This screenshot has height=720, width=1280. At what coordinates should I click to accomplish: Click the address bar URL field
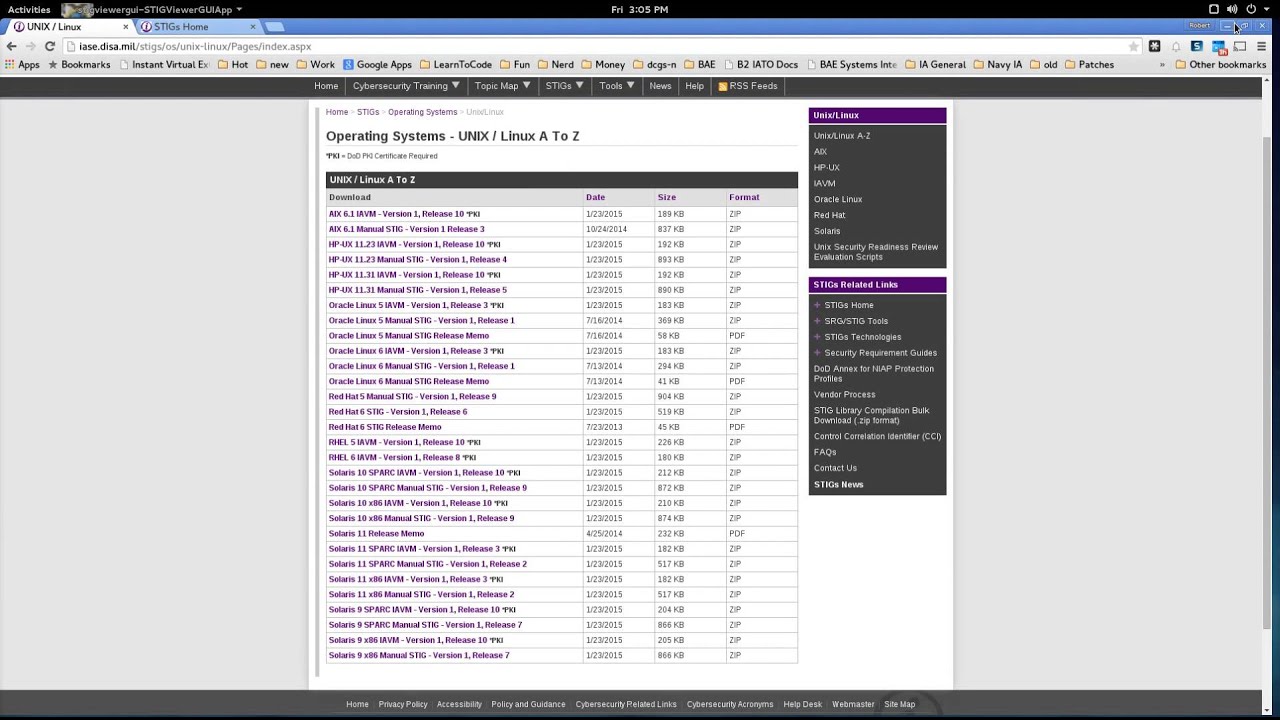pyautogui.click(x=600, y=46)
